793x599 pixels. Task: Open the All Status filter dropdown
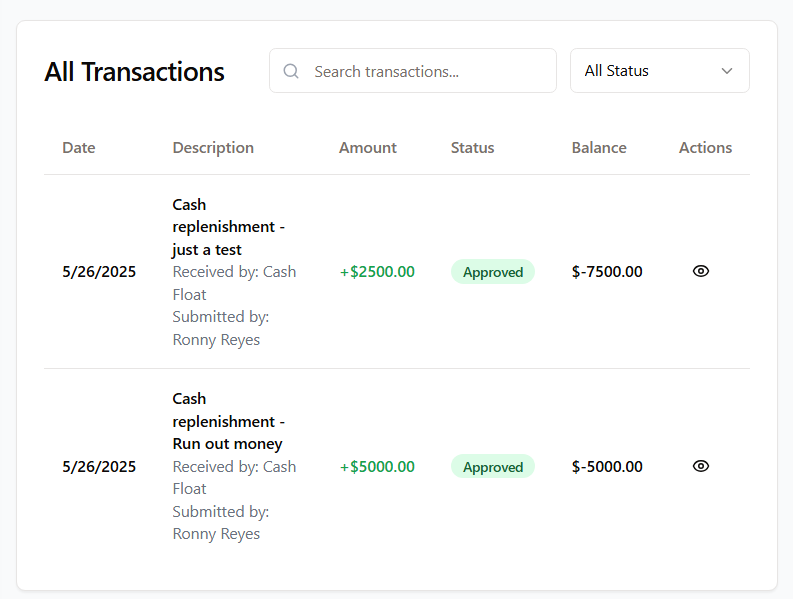659,71
